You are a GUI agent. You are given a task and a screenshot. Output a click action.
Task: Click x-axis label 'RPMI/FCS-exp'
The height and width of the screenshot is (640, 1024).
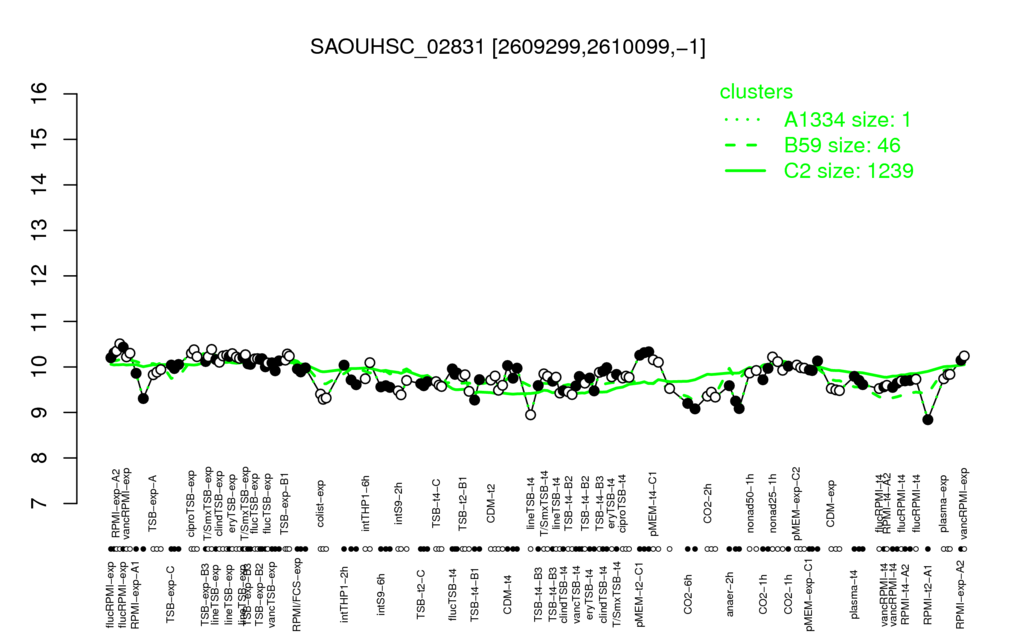296,596
